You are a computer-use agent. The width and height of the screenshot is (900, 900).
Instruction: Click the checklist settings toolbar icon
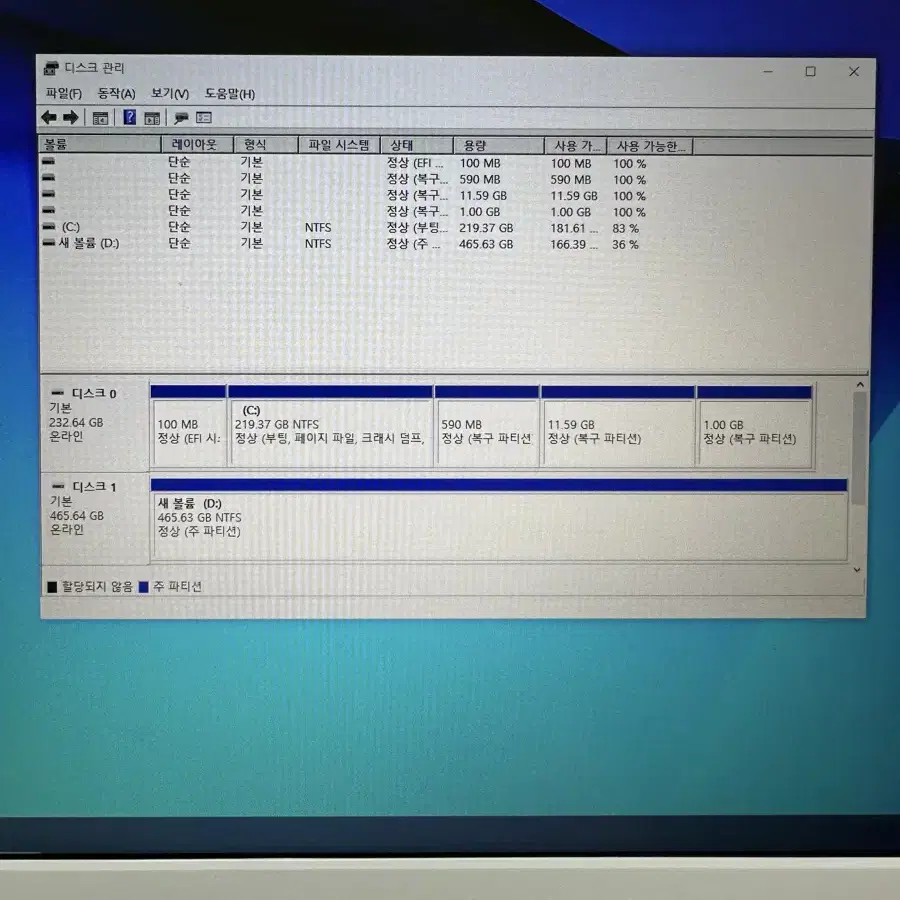pyautogui.click(x=204, y=118)
